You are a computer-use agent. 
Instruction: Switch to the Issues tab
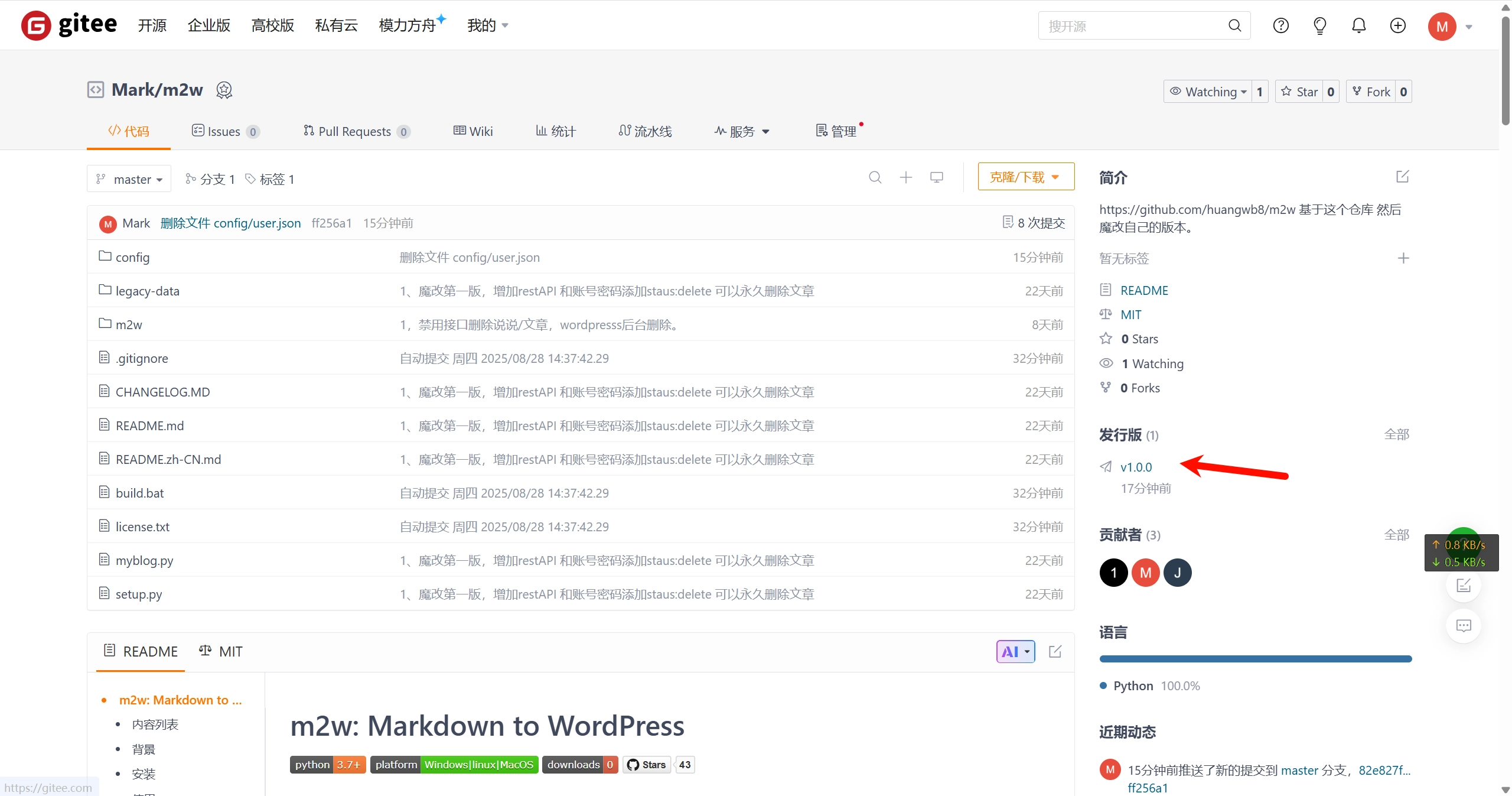pyautogui.click(x=226, y=131)
